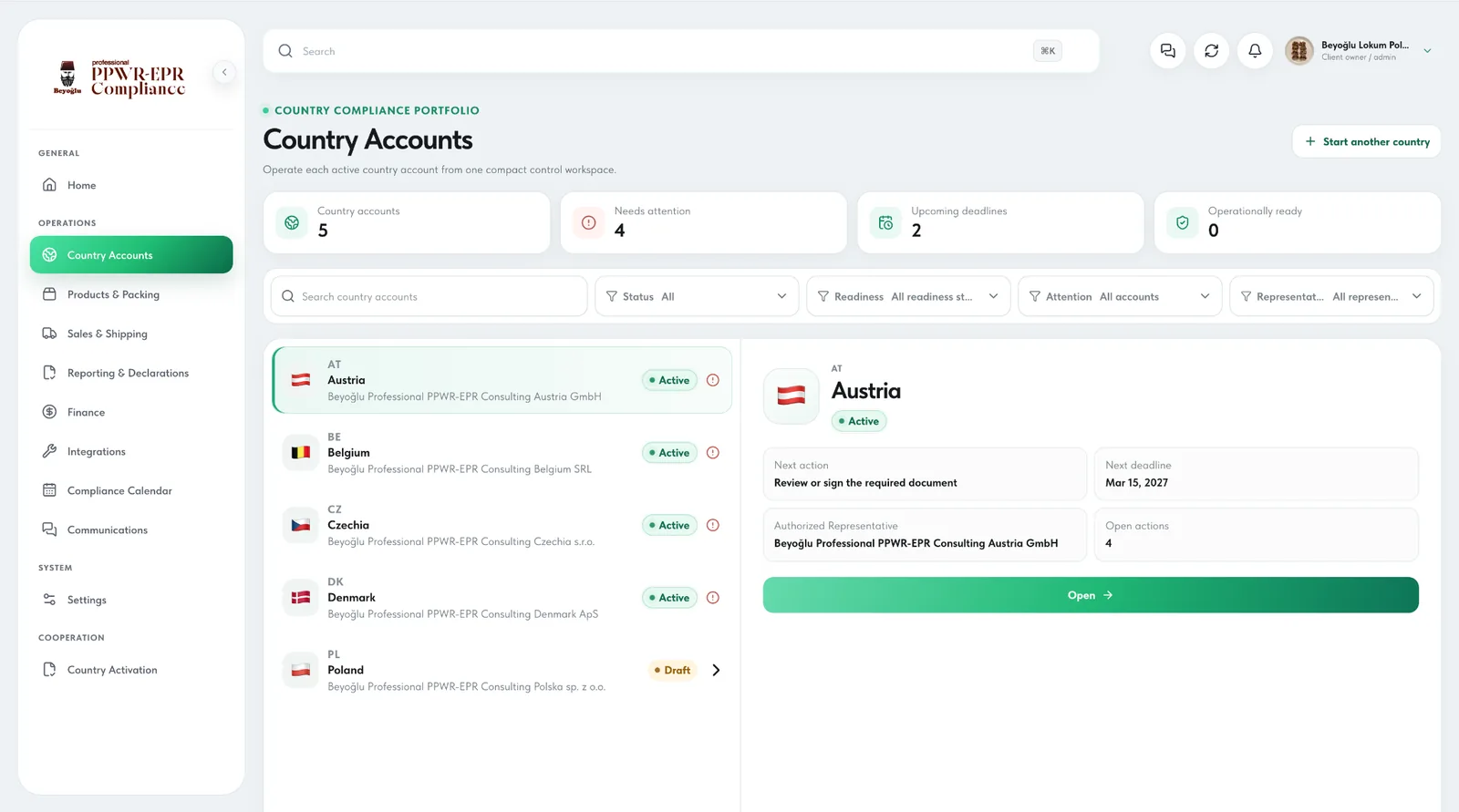Click the attention warning icon on Czechia row
Viewport: 1459px width, 812px height.
(713, 525)
